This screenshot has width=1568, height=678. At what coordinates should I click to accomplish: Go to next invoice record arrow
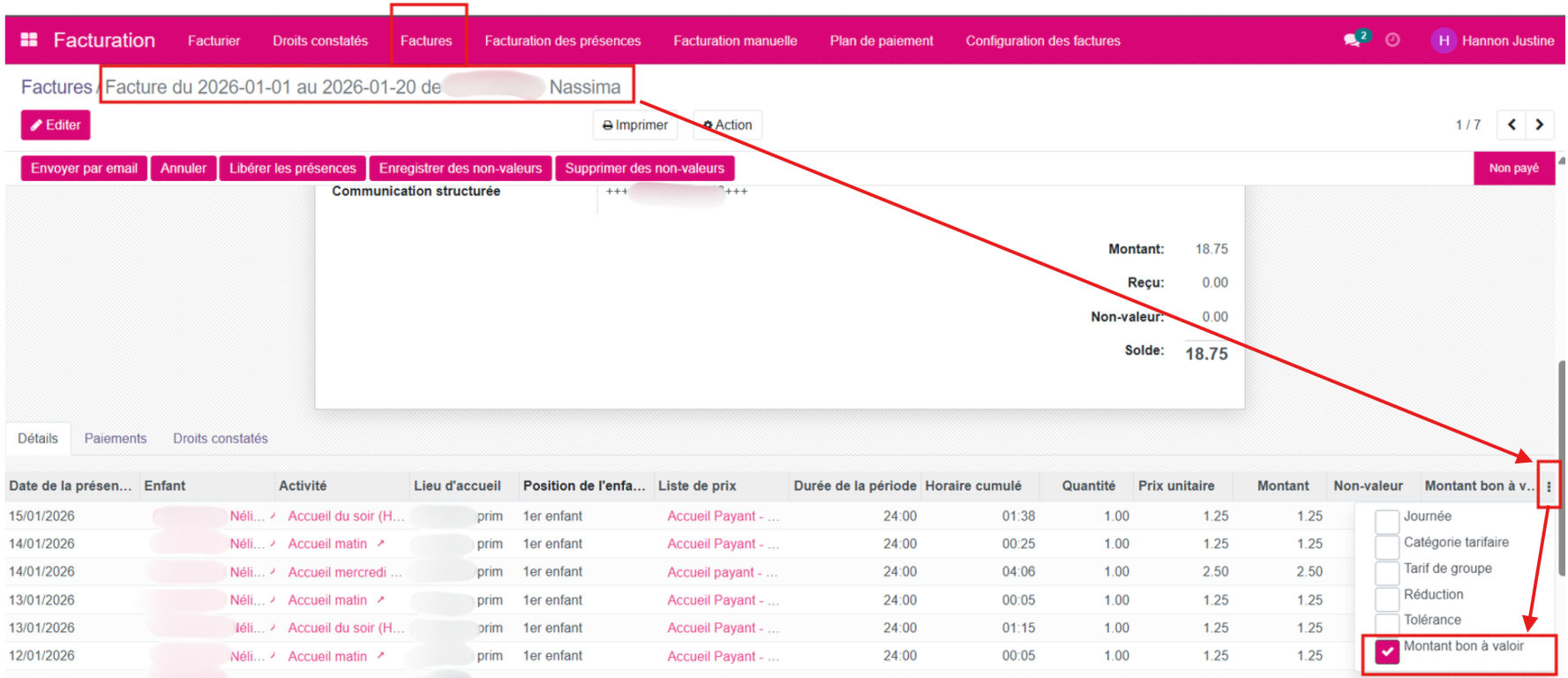tap(1540, 124)
